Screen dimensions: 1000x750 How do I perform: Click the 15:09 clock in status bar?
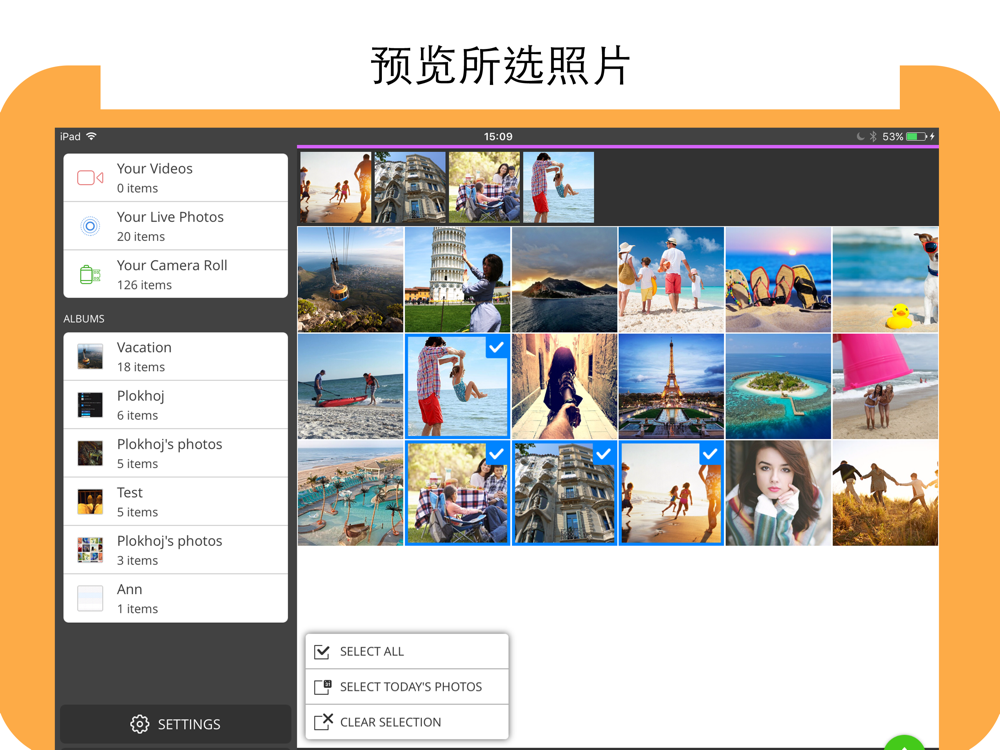click(x=498, y=136)
